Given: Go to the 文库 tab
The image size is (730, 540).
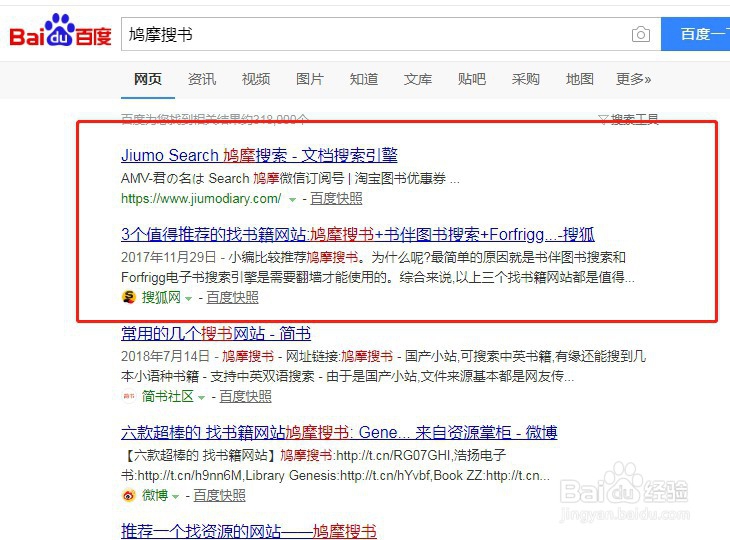Looking at the screenshot, I should pyautogui.click(x=418, y=79).
